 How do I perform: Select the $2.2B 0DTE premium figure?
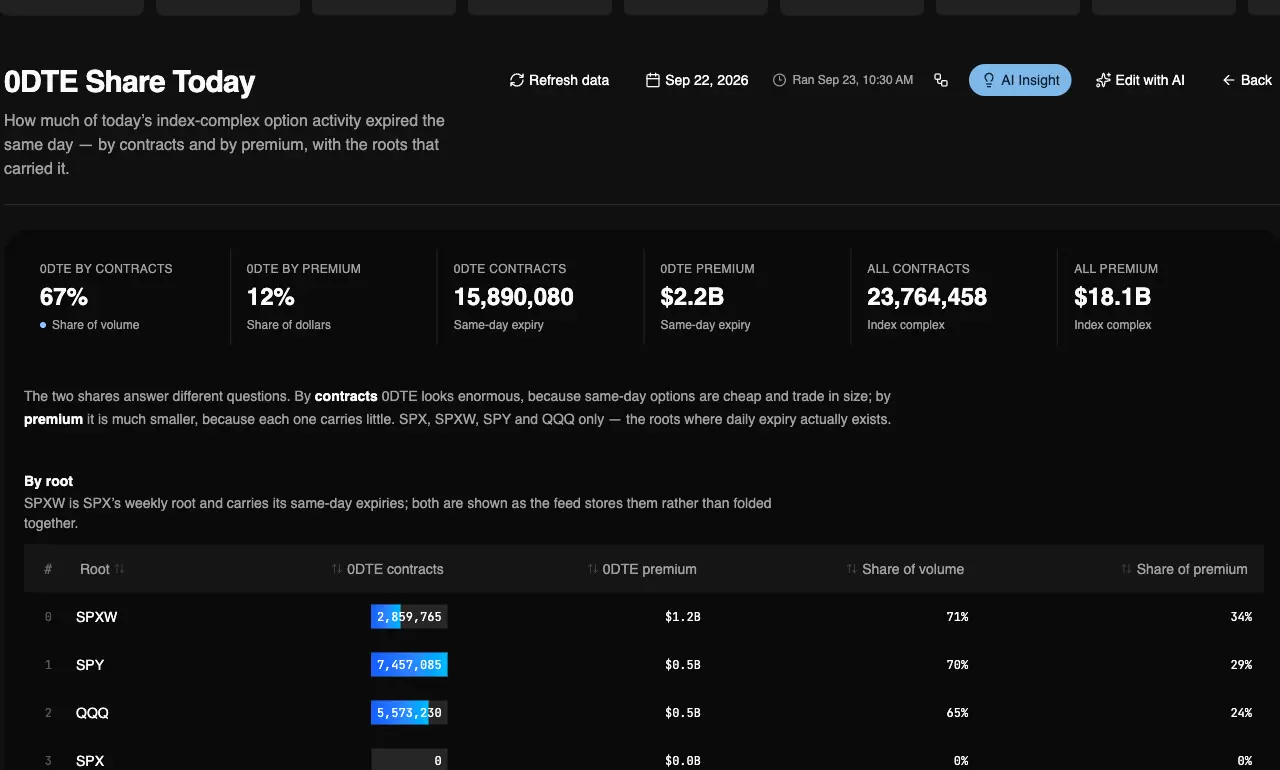point(692,297)
